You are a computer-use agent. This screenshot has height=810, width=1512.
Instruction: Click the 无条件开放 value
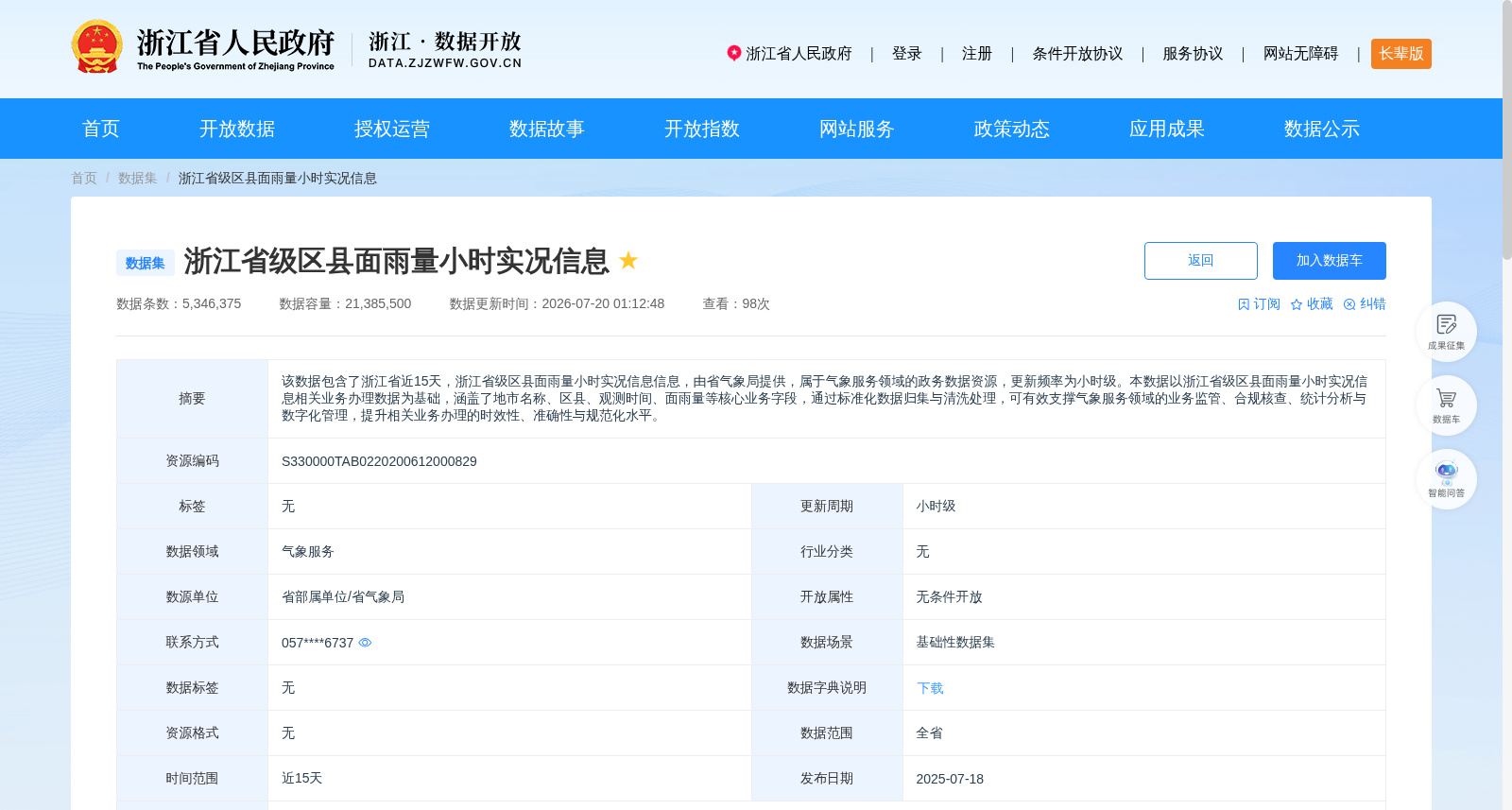tap(949, 597)
